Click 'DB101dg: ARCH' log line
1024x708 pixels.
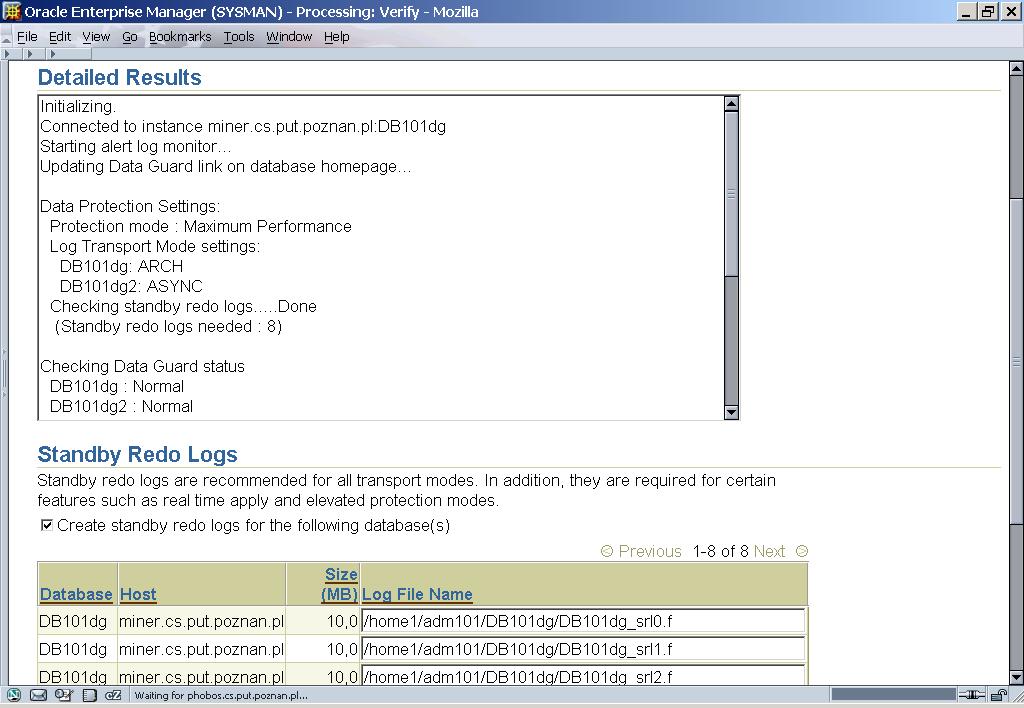coord(121,266)
